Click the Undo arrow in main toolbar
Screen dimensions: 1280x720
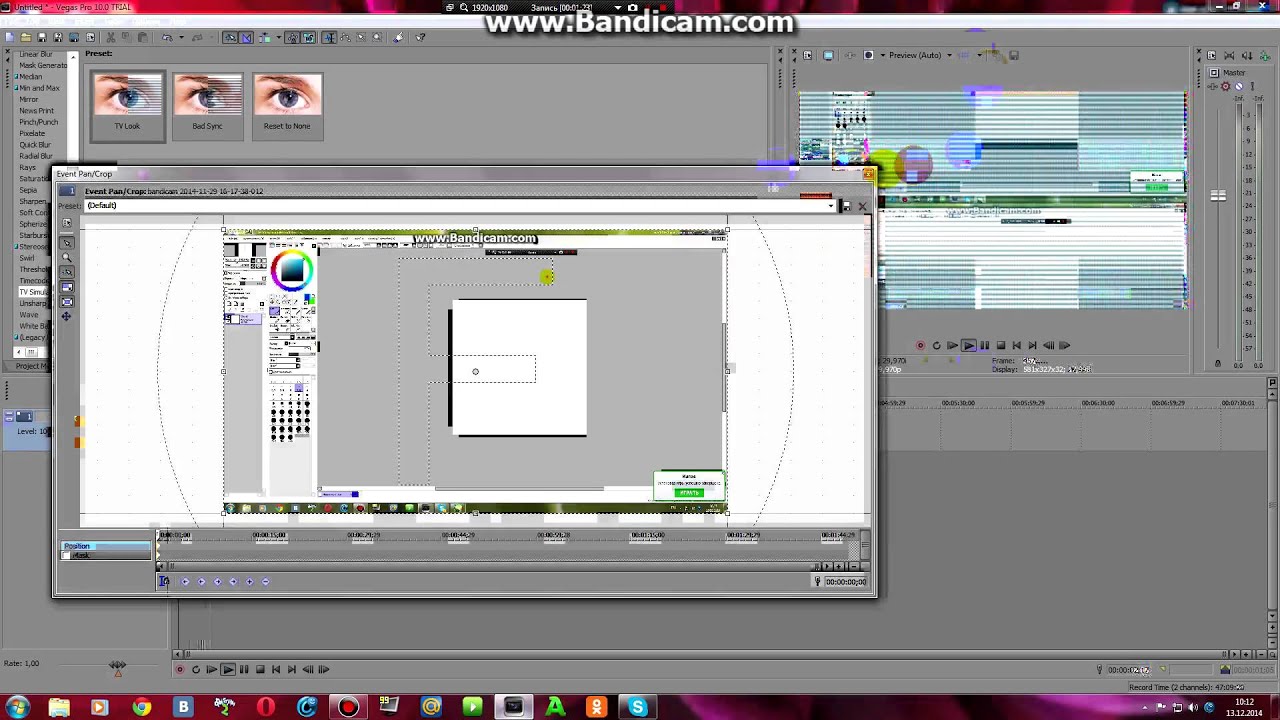[167, 38]
